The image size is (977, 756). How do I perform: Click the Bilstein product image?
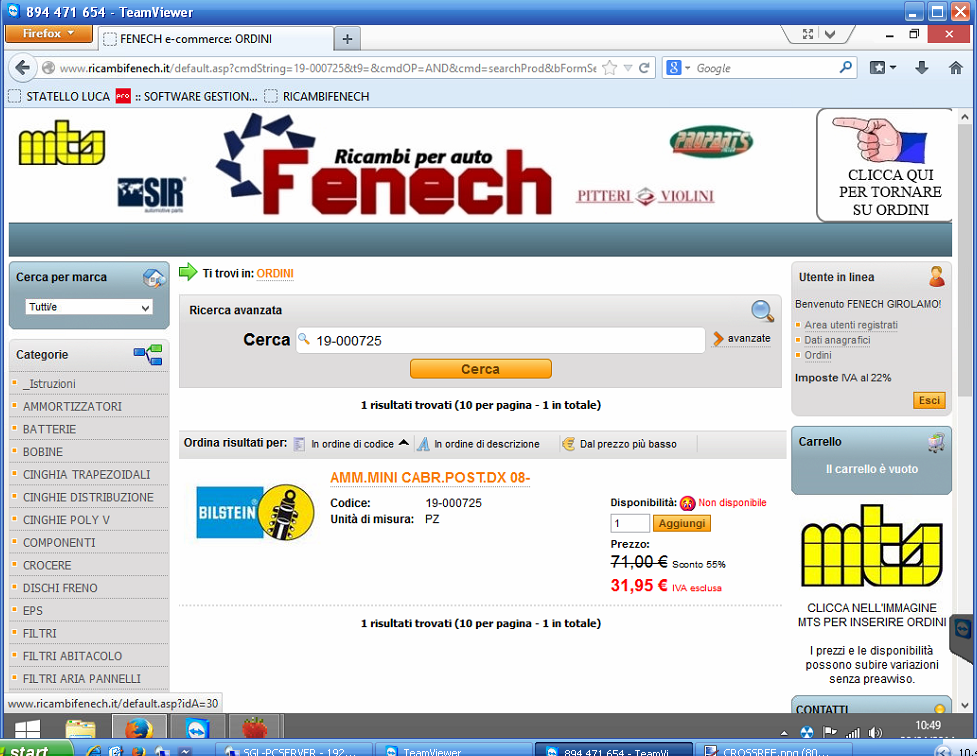[255, 512]
